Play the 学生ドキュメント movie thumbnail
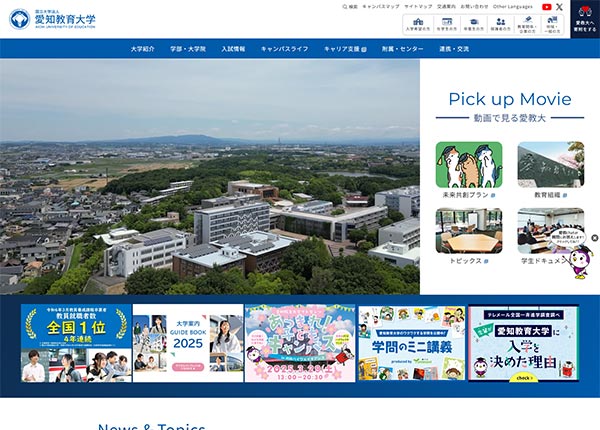The height and width of the screenshot is (430, 600). click(551, 231)
